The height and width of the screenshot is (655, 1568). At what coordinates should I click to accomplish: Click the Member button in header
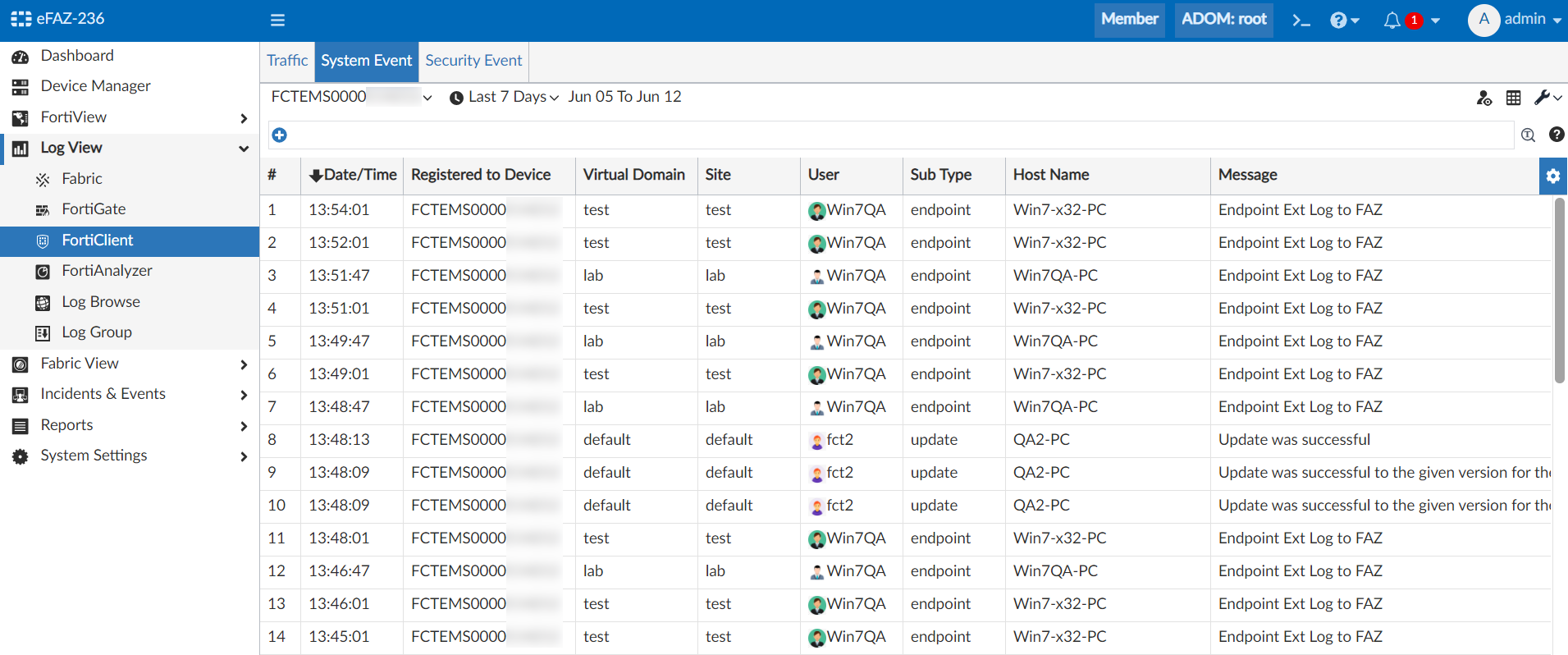tap(1129, 19)
